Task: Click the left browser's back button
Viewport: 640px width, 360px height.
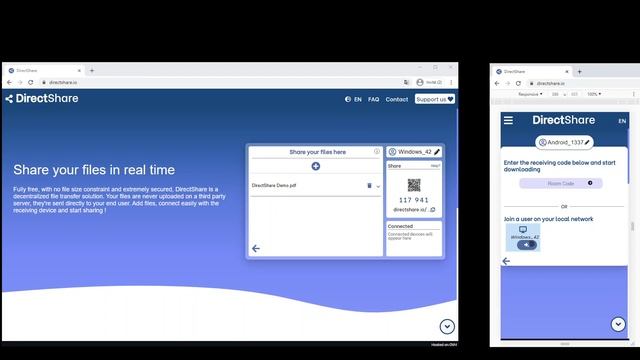Action: [x=9, y=82]
